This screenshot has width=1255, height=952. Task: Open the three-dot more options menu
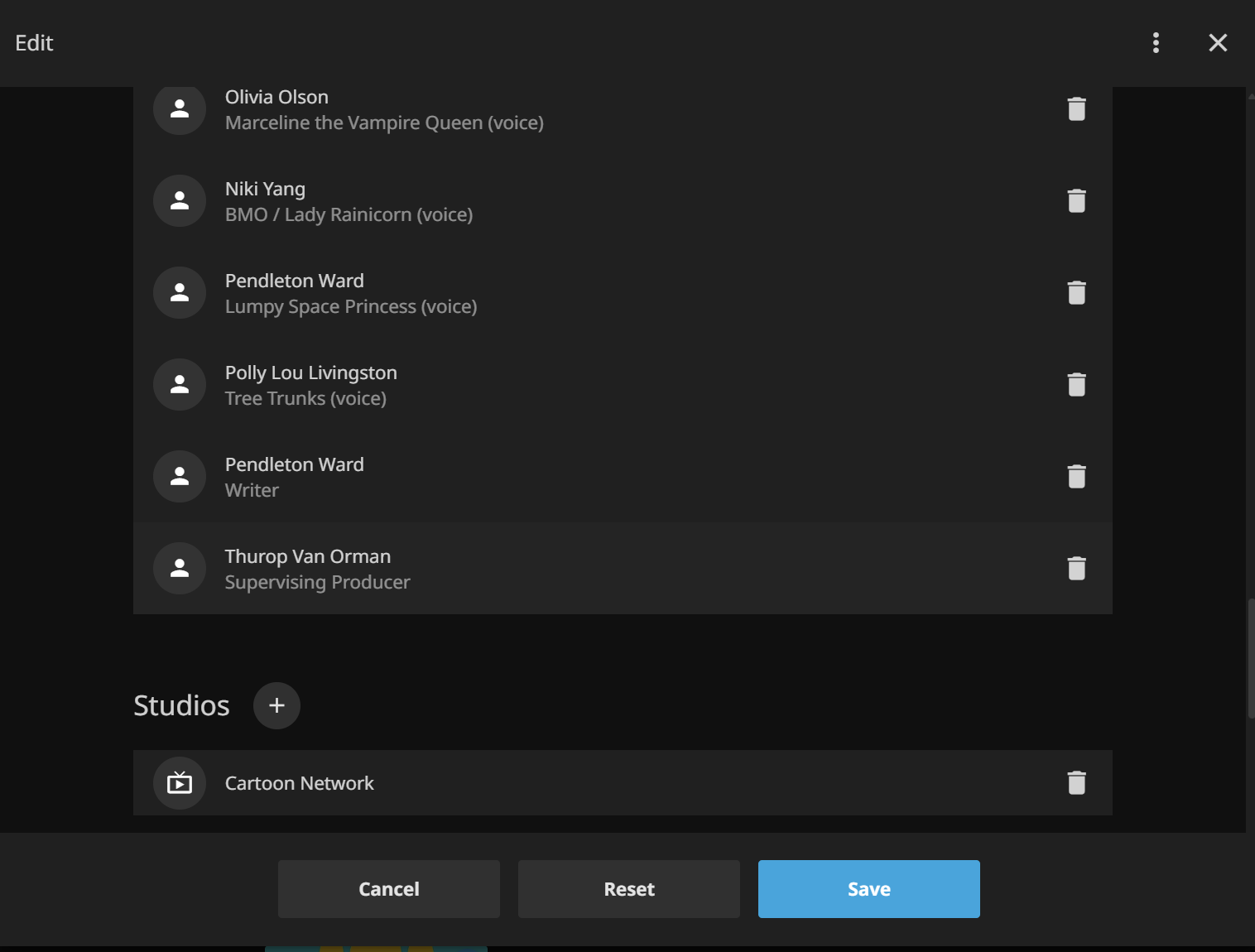[1156, 43]
